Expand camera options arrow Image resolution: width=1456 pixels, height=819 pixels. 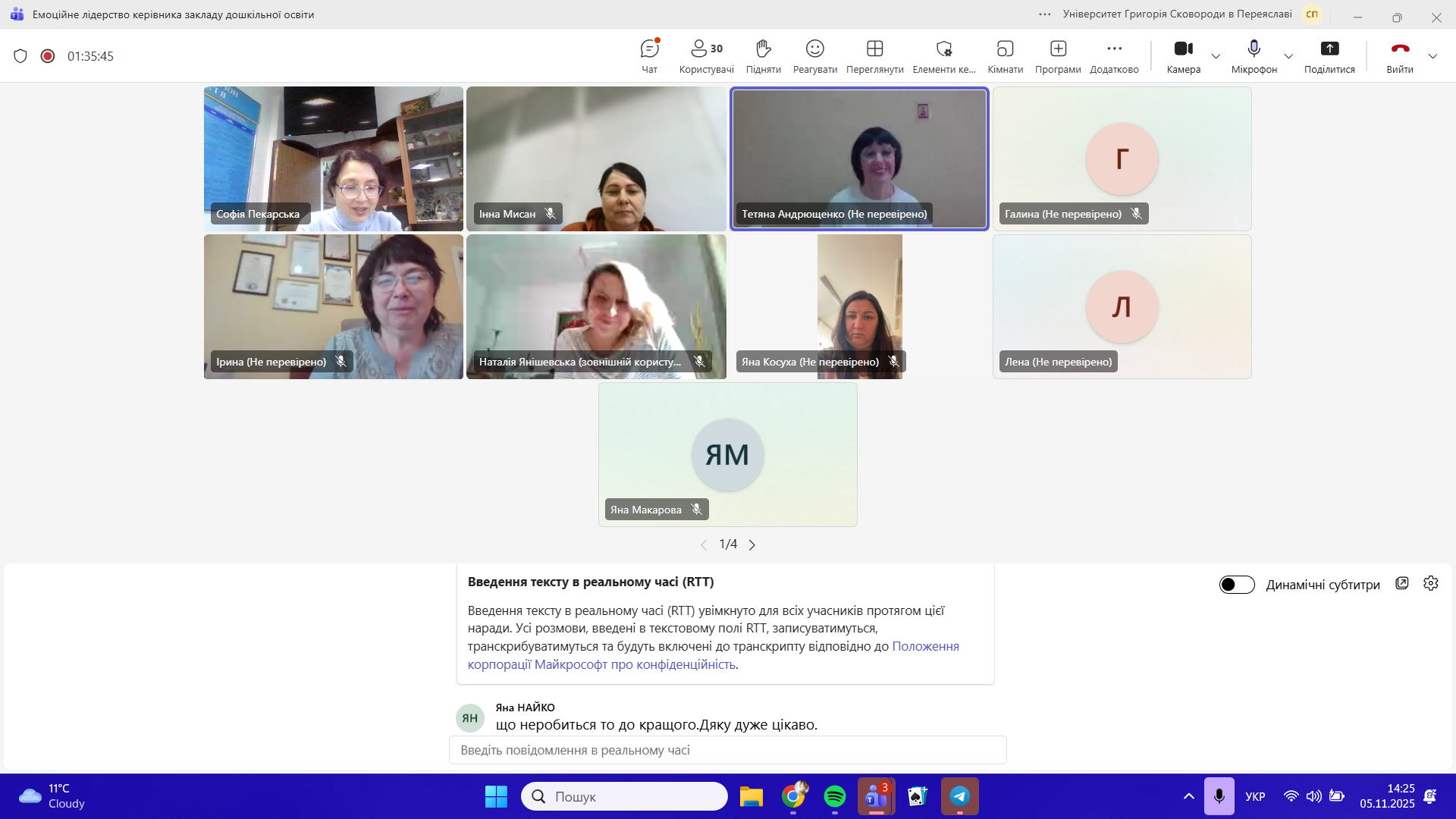pyautogui.click(x=1216, y=56)
